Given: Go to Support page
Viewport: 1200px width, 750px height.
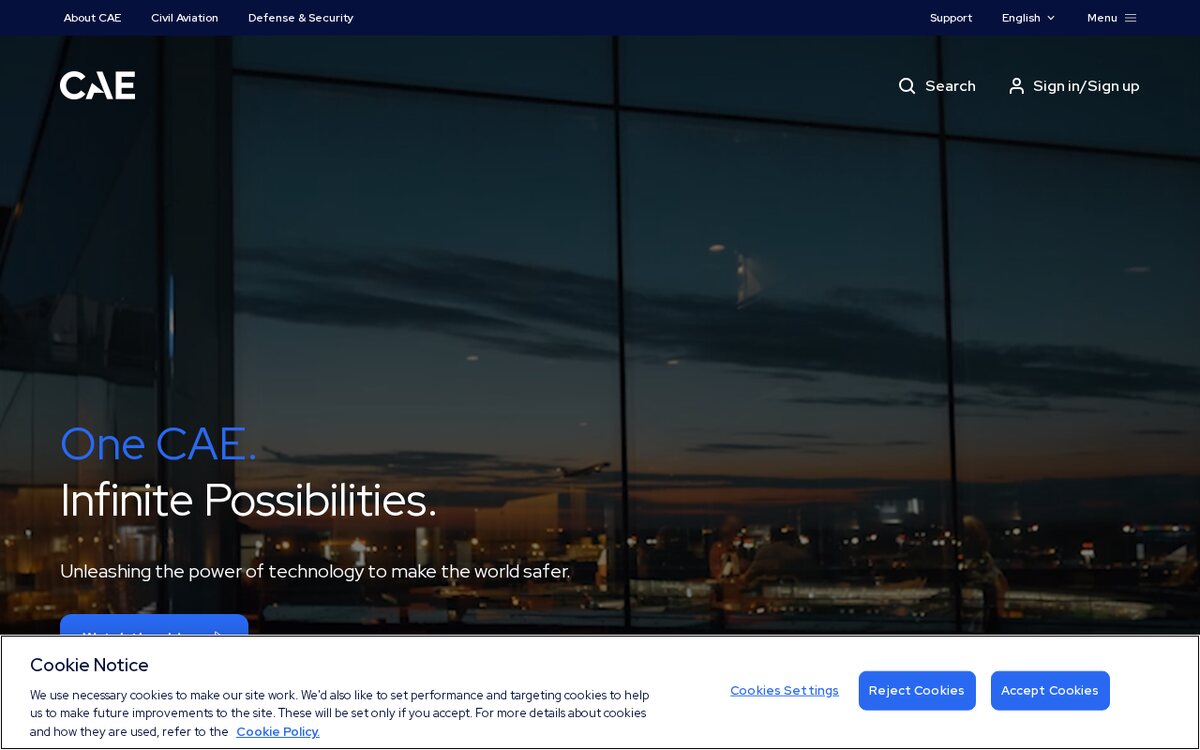Looking at the screenshot, I should click(951, 18).
